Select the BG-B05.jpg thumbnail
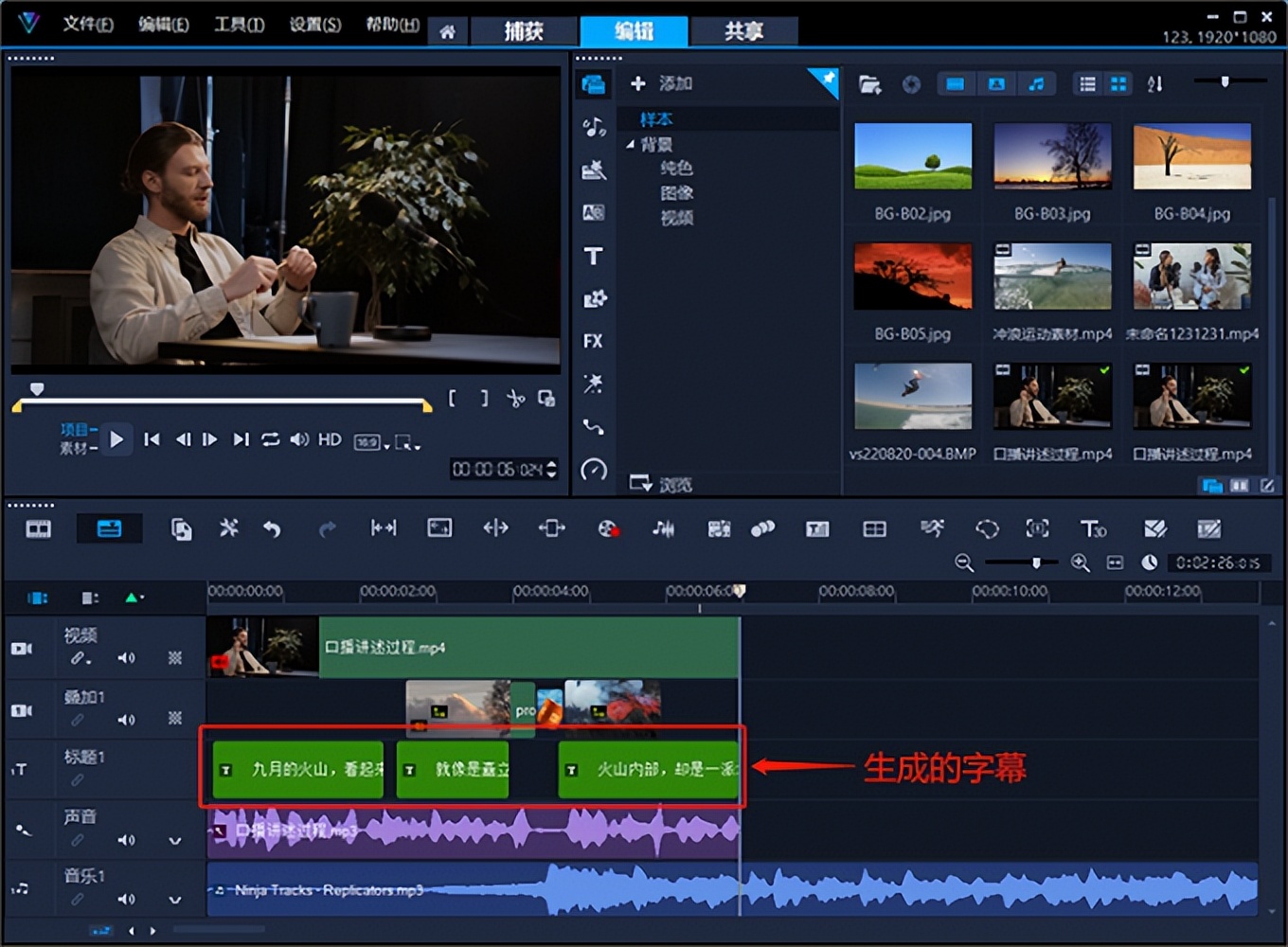This screenshot has height=947, width=1288. pos(912,277)
